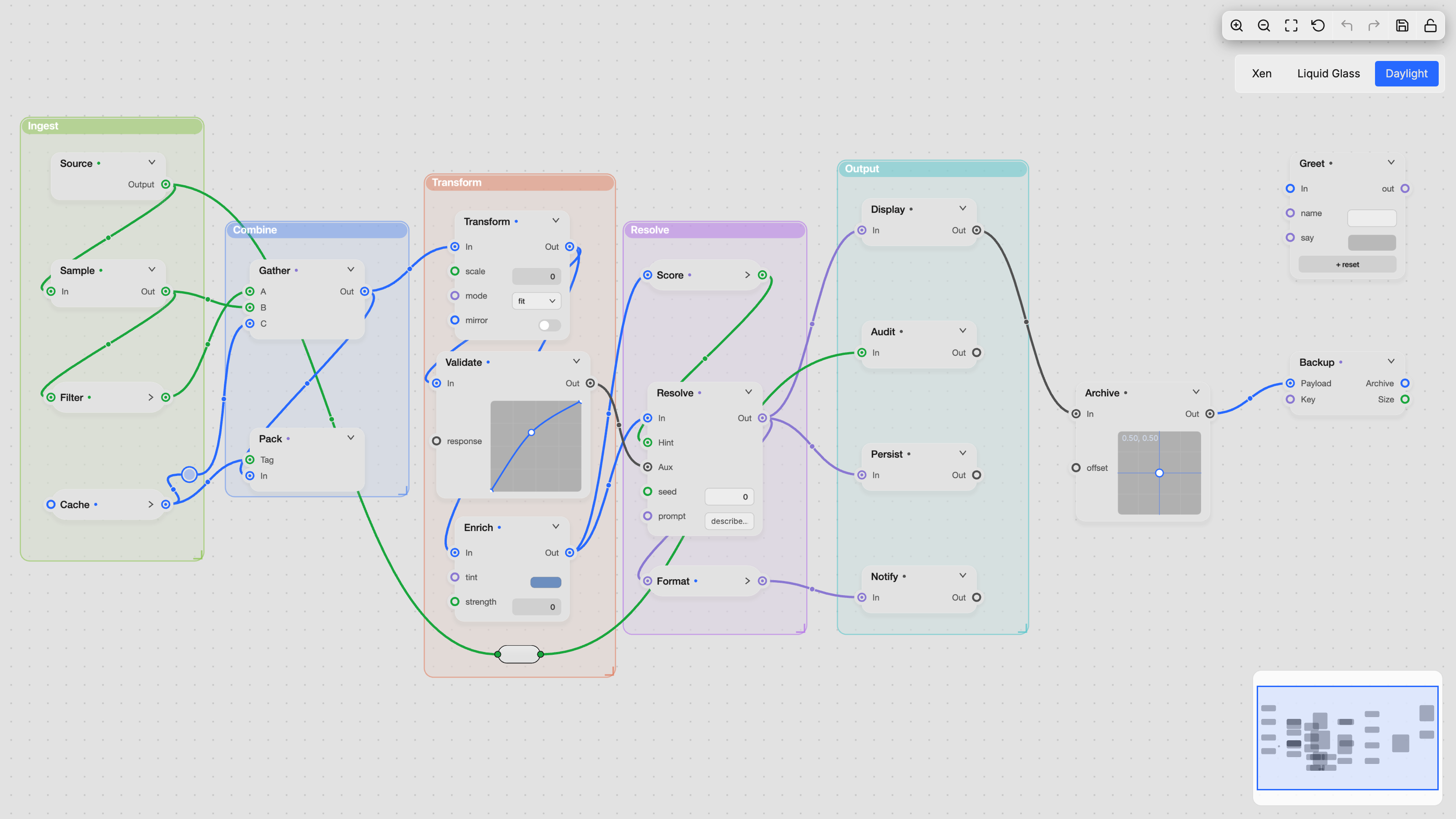This screenshot has width=1456, height=819.
Task: Click the name input field in Greet
Action: click(x=1372, y=217)
